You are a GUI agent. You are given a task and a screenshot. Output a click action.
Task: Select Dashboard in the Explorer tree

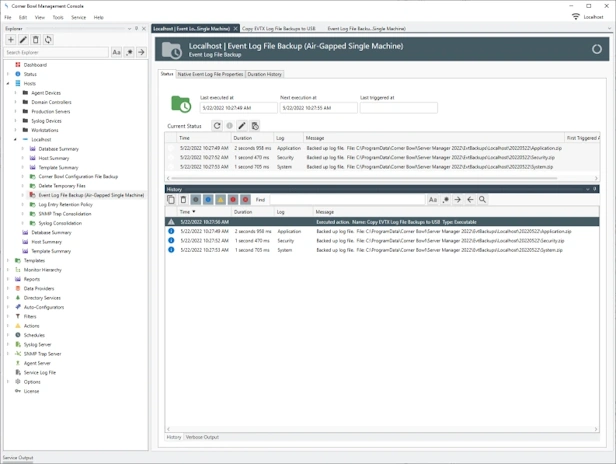click(35, 65)
